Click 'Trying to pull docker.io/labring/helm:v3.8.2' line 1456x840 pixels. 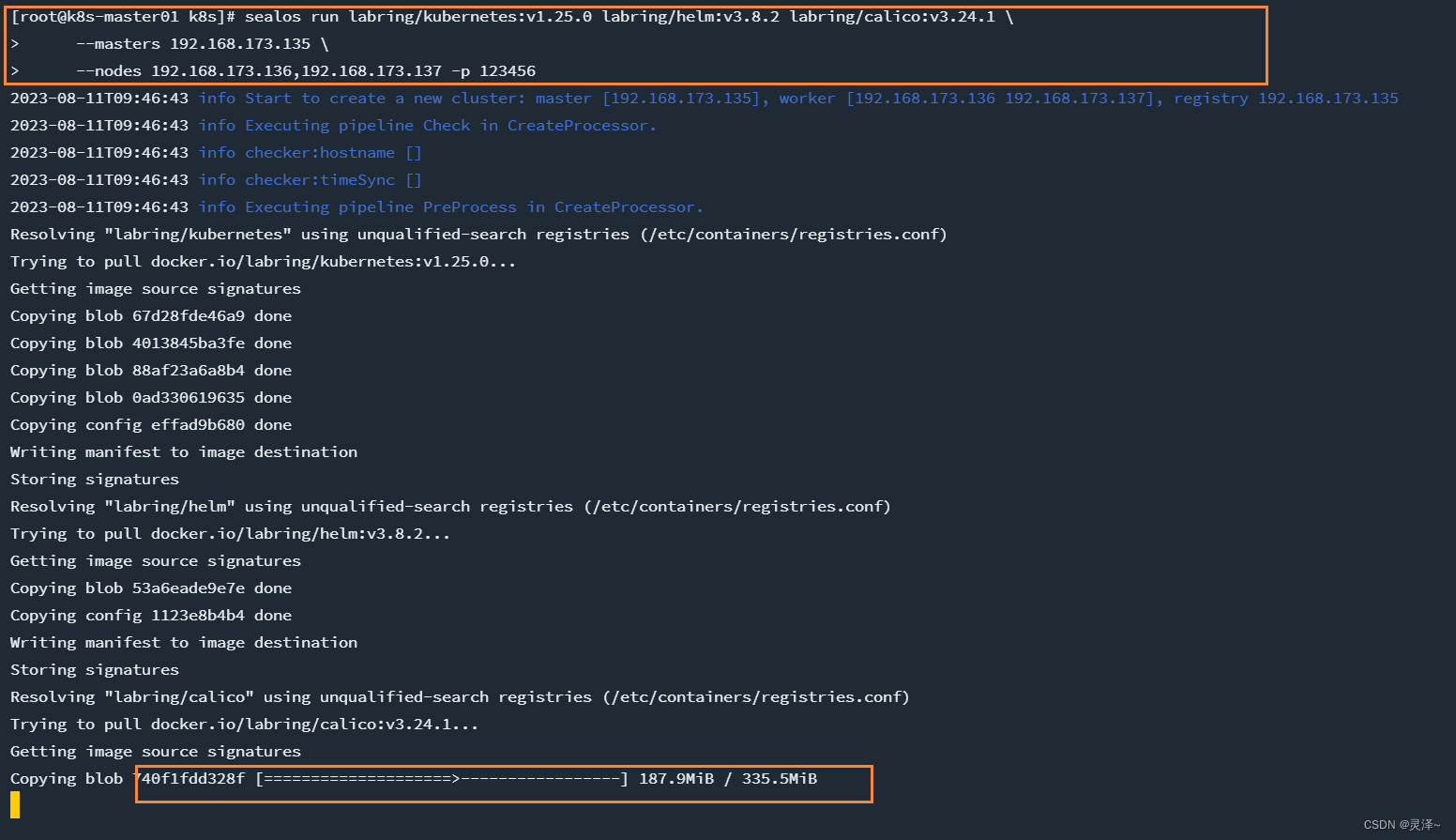coord(230,534)
